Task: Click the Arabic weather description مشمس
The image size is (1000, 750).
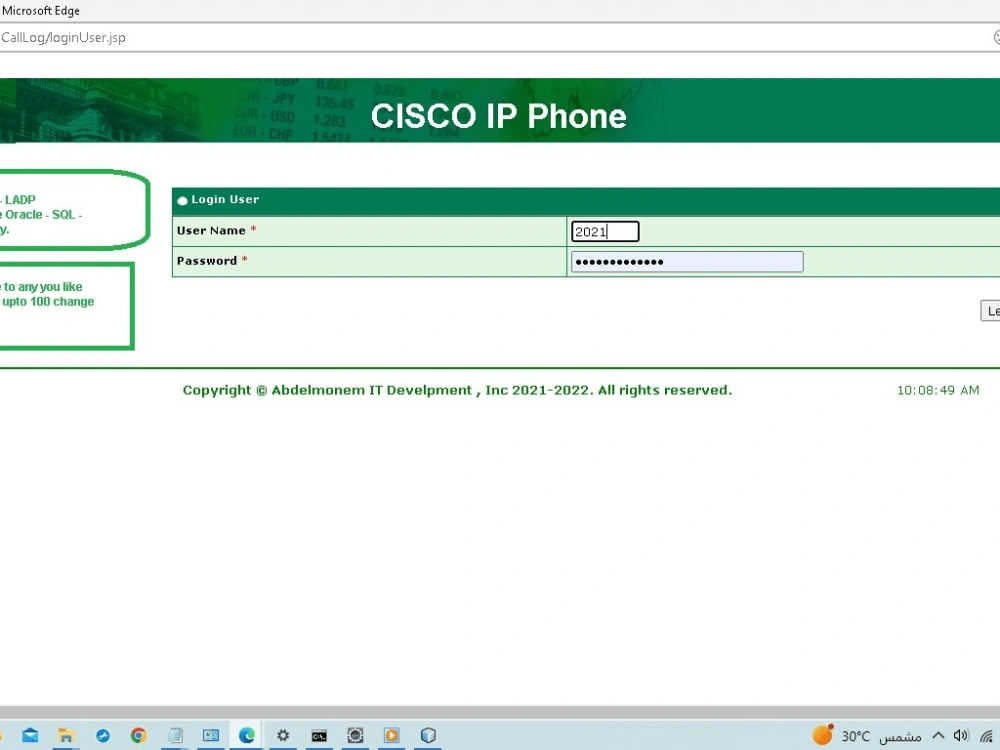Action: [x=901, y=737]
